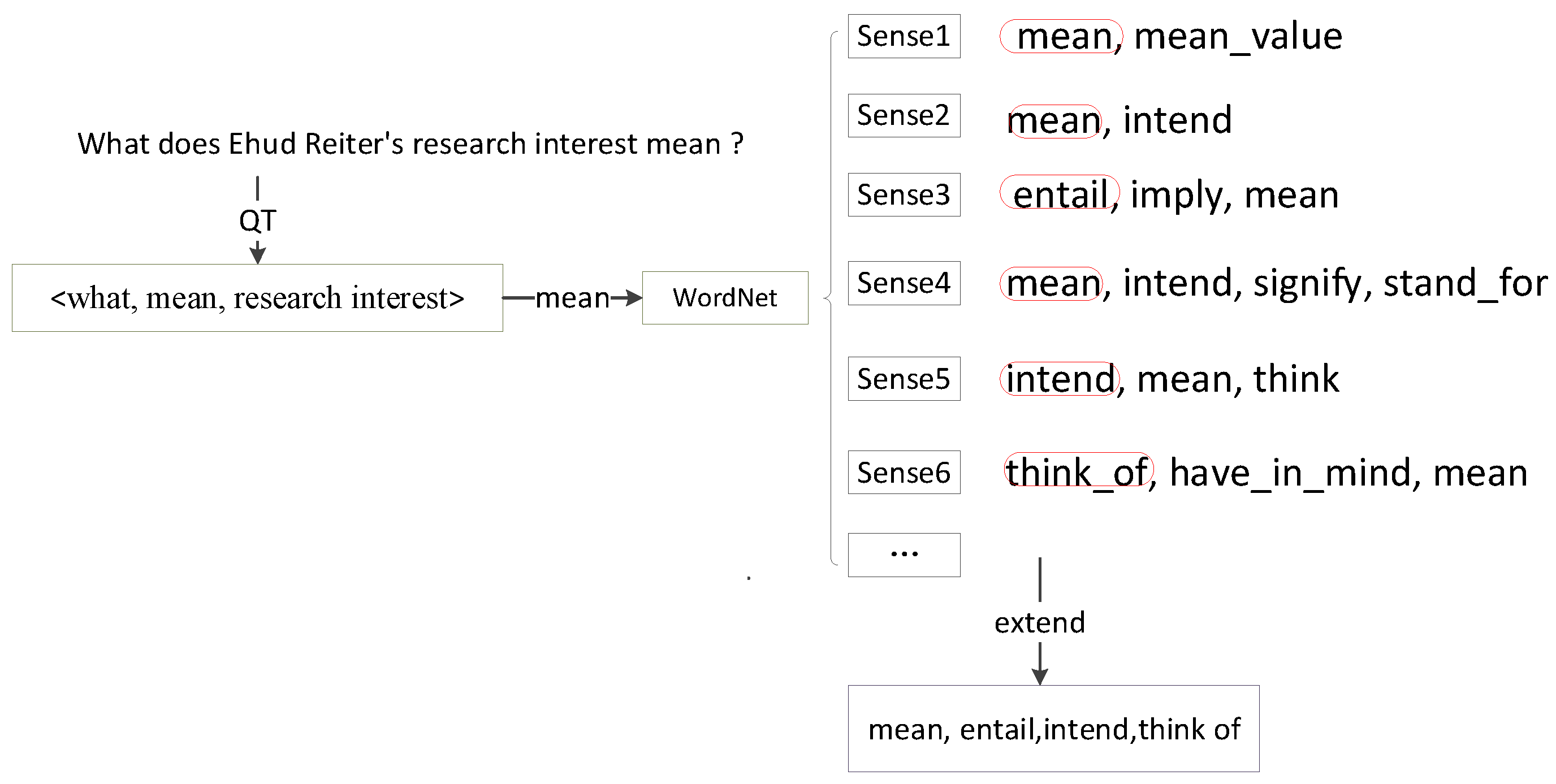
Task: Click the Sense4 box
Action: 904,283
